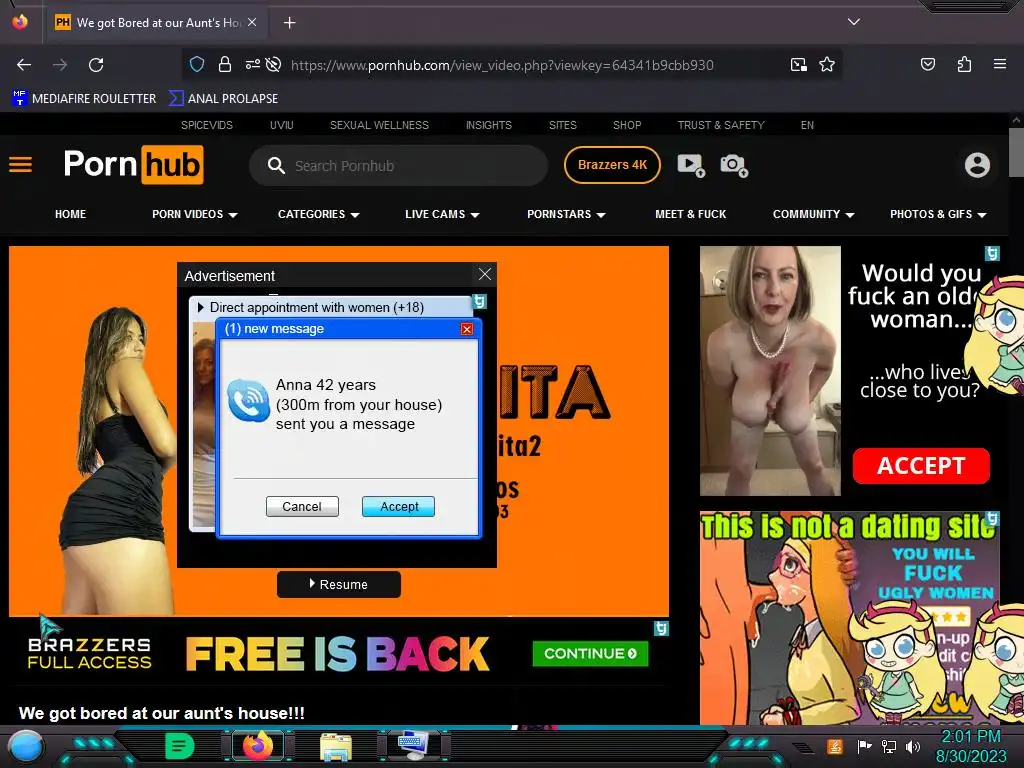This screenshot has width=1024, height=768.
Task: Open the Uviu top link
Action: coord(281,125)
